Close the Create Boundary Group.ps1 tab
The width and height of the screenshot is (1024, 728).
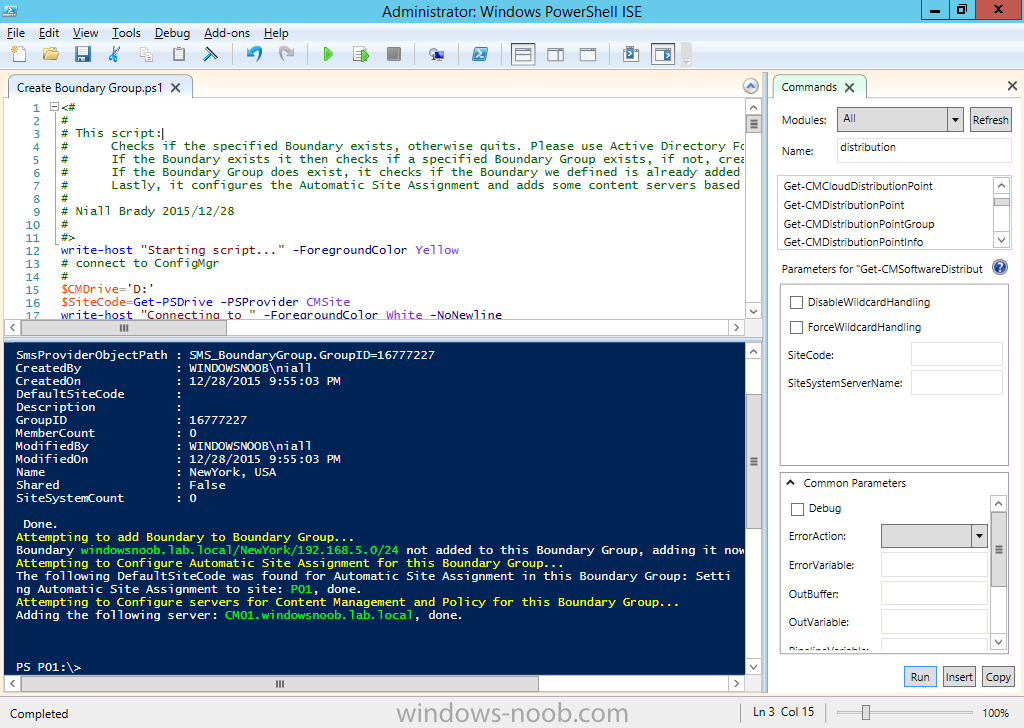176,87
